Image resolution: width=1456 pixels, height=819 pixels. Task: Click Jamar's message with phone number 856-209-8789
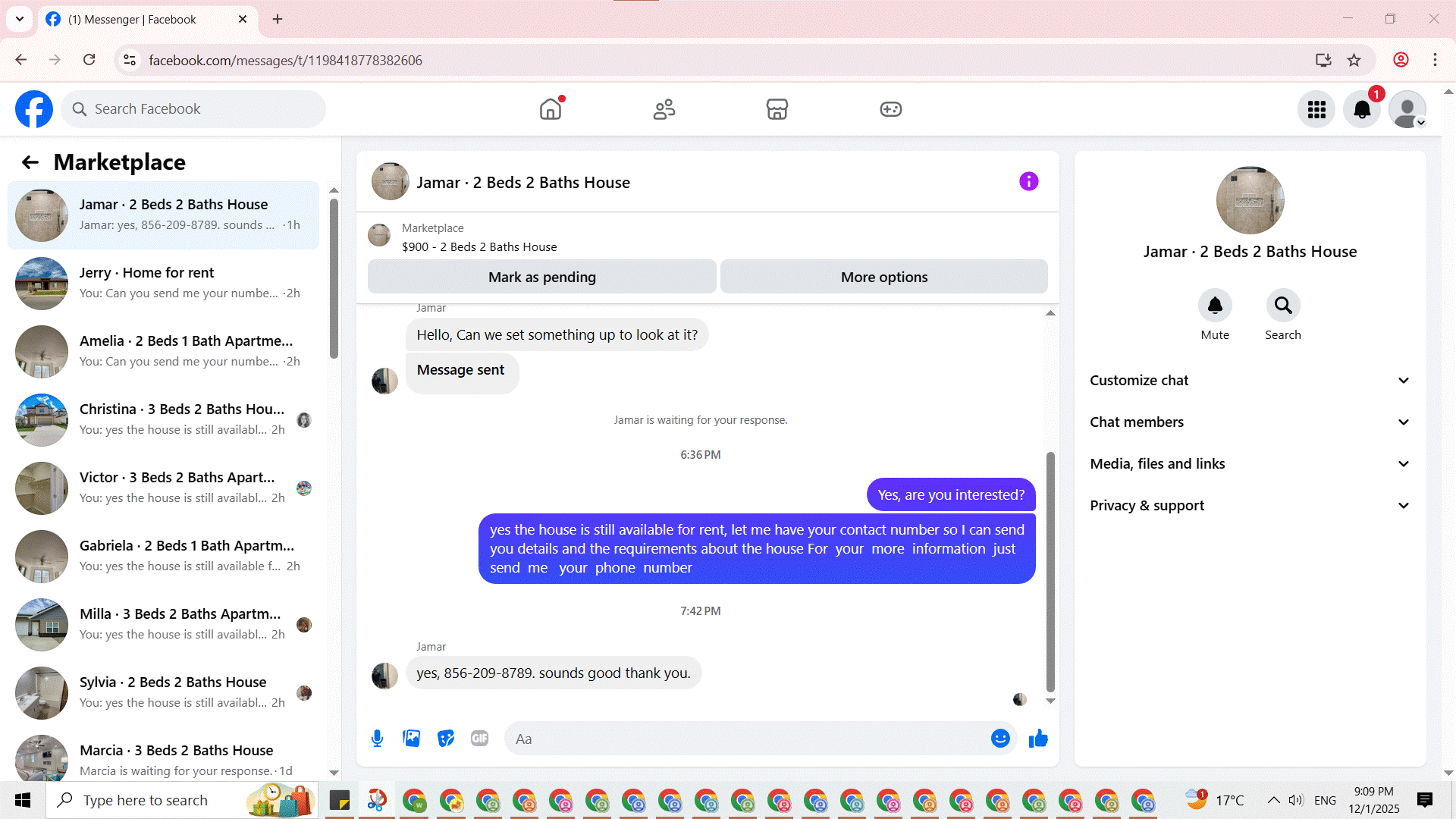[x=554, y=673]
